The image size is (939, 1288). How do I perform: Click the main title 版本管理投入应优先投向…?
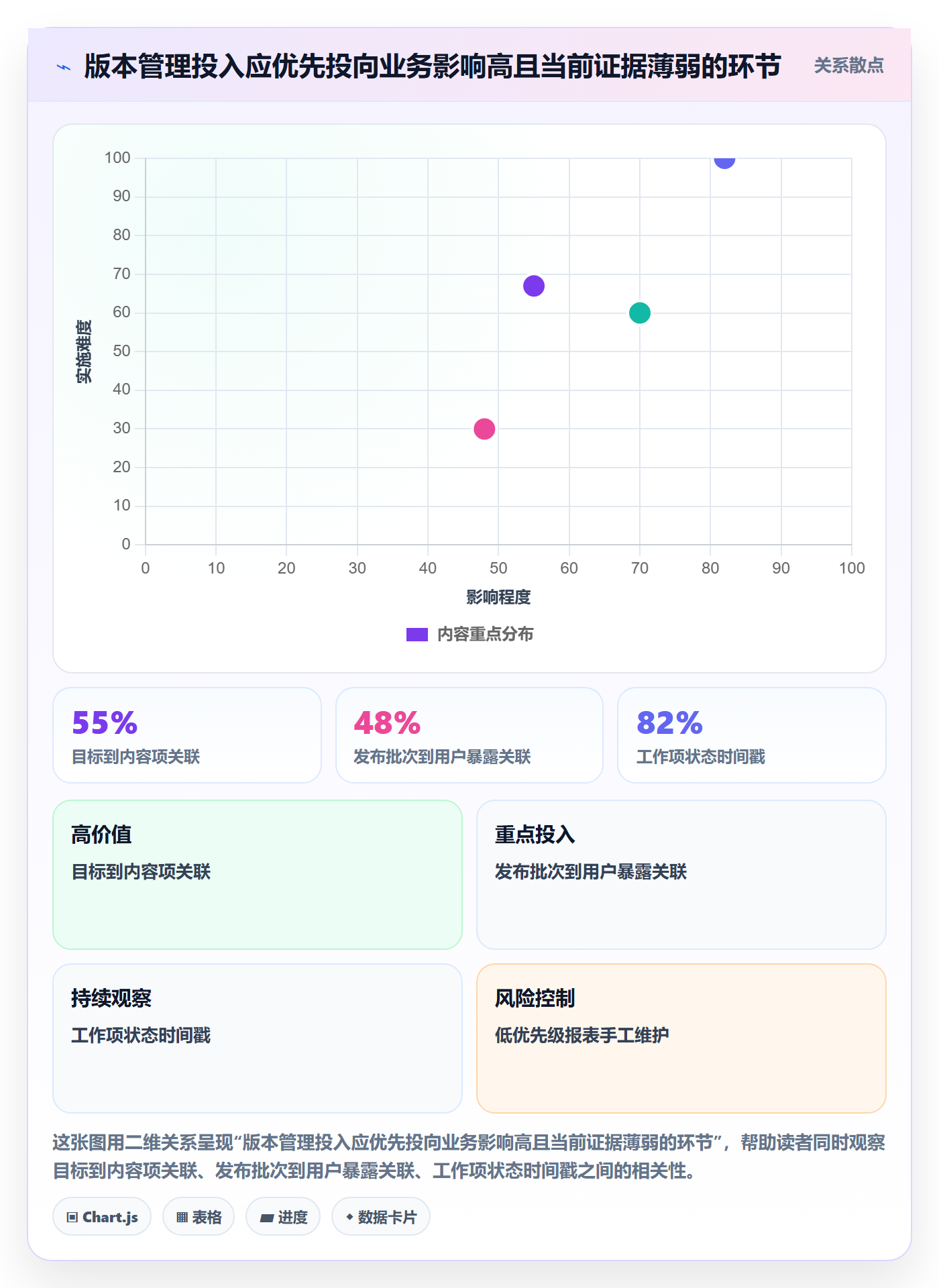tap(433, 66)
